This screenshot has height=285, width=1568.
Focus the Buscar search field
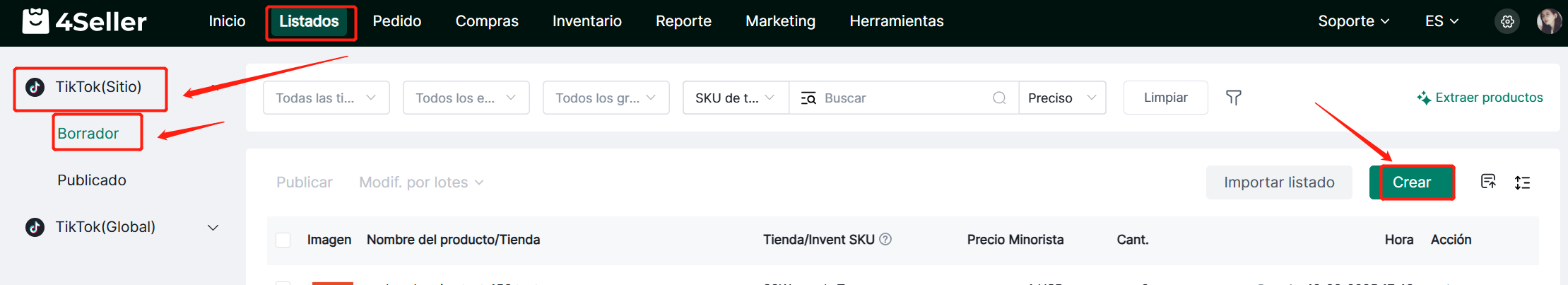tap(904, 98)
